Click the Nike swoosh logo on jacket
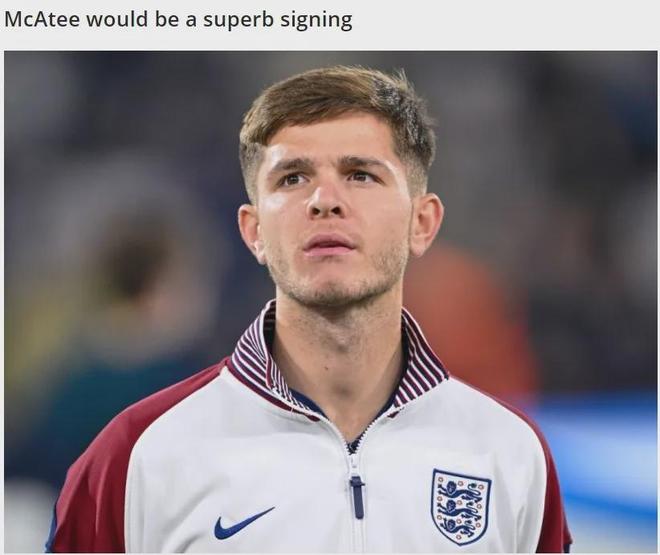660x555 pixels. [244, 523]
